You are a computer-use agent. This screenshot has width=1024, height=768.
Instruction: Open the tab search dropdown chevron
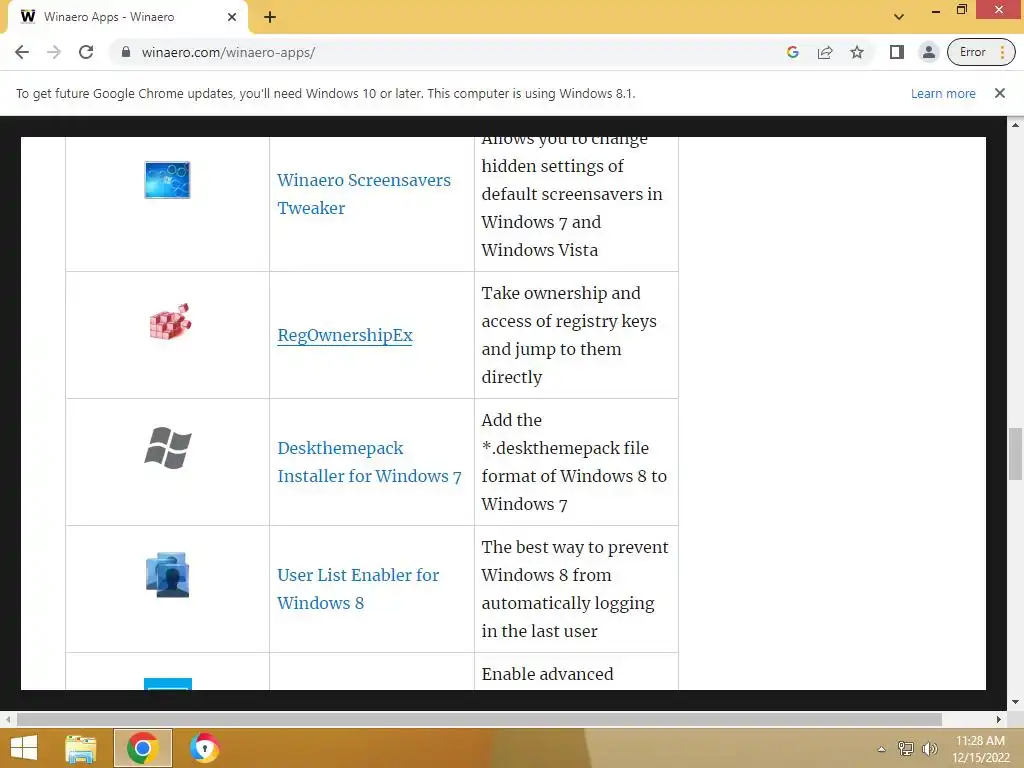[x=899, y=17]
